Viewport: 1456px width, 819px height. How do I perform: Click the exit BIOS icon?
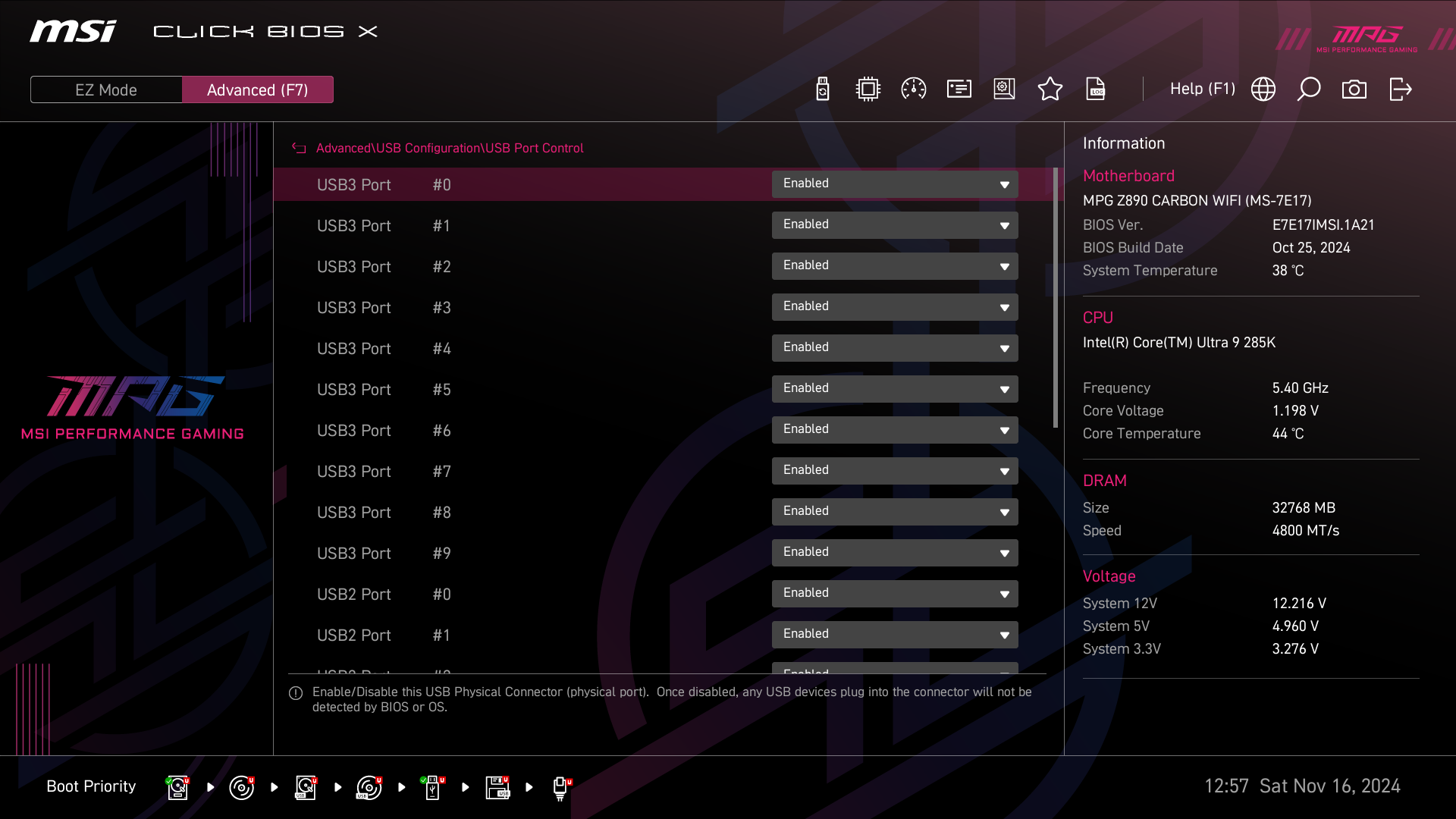pyautogui.click(x=1401, y=89)
